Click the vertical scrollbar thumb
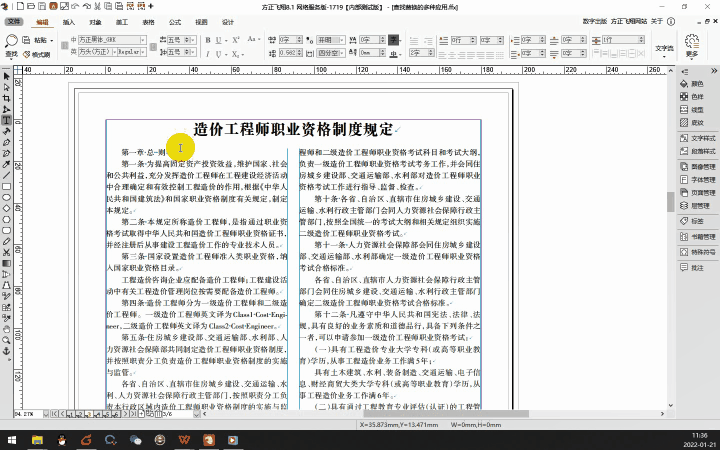Viewport: 720px width, 450px height. point(671,202)
